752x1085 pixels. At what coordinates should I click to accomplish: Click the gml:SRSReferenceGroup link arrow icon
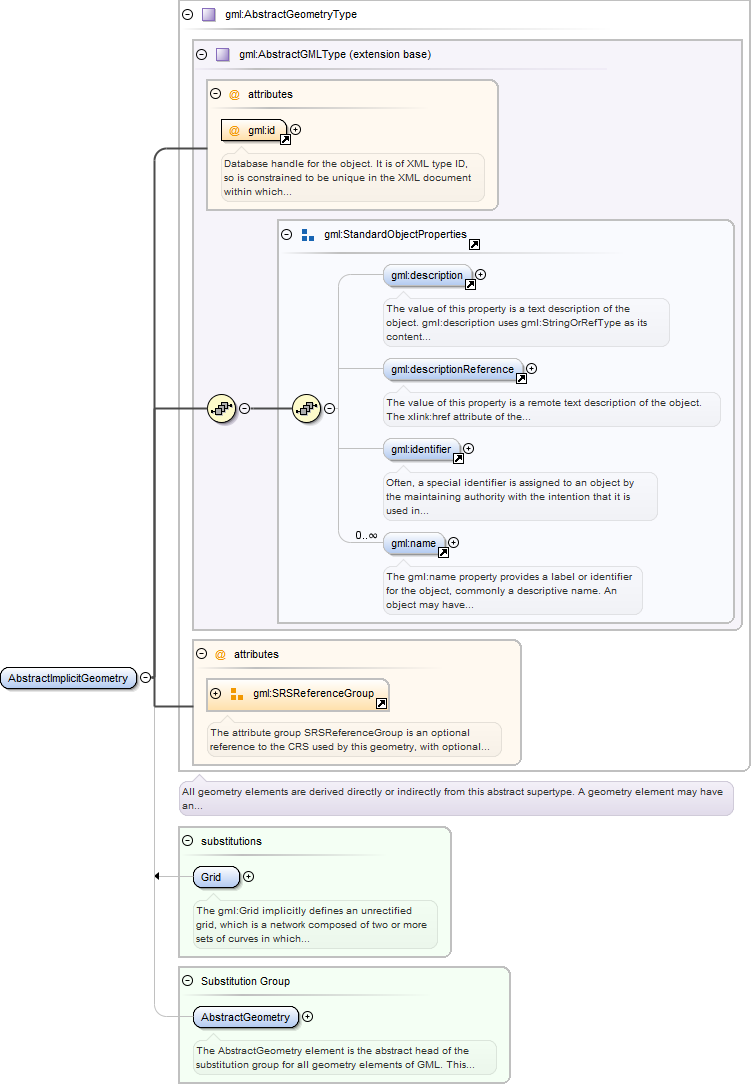coord(381,704)
